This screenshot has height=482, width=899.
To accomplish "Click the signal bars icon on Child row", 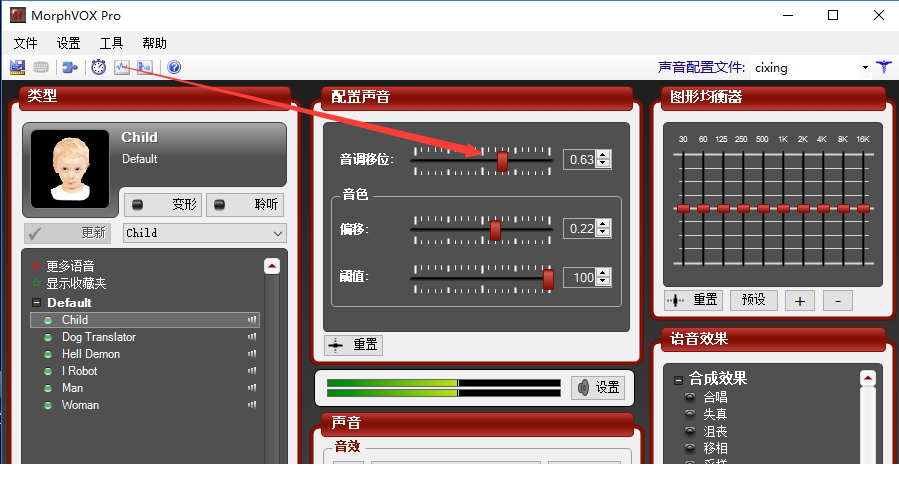I will [252, 320].
